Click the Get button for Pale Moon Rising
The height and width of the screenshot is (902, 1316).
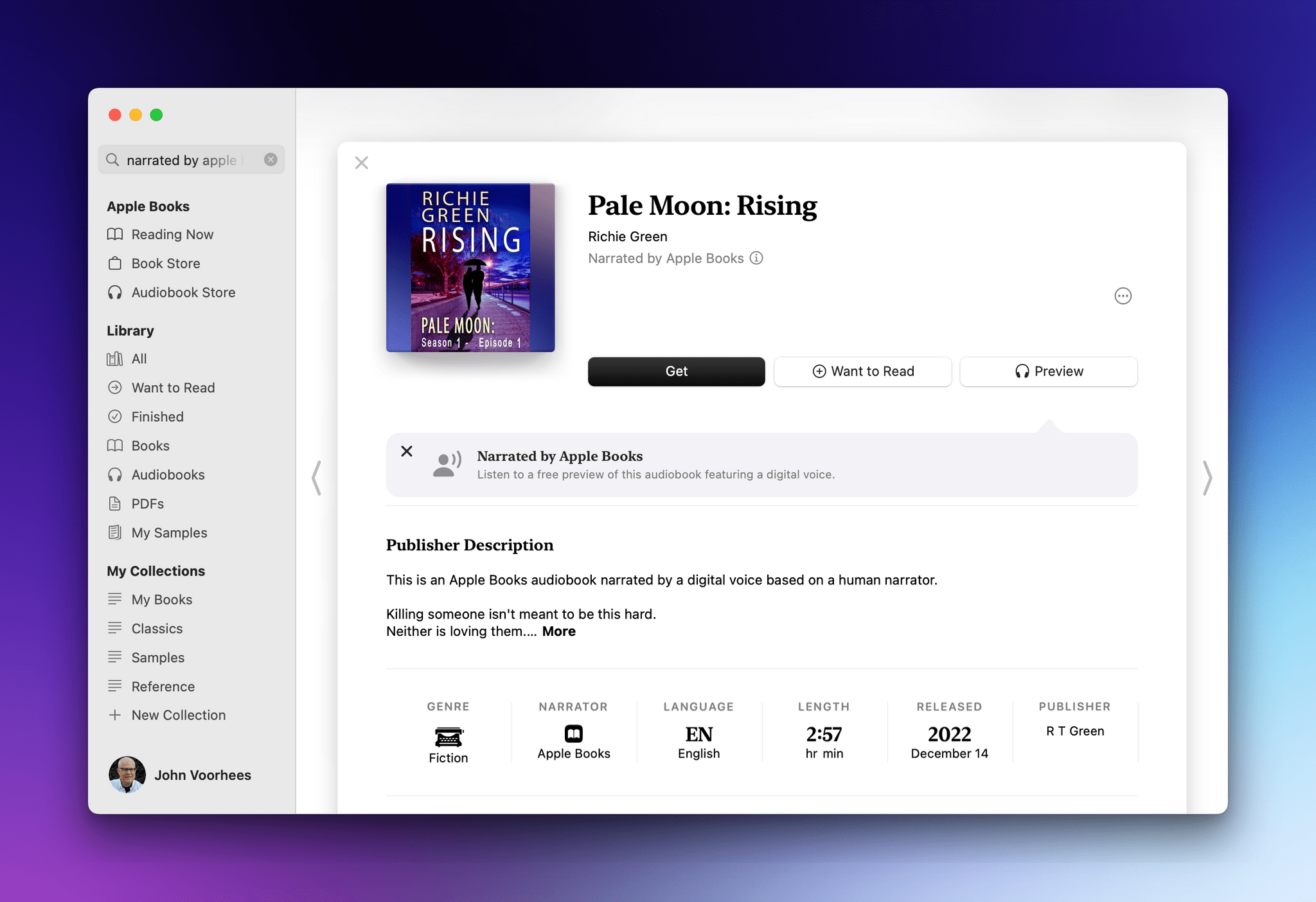coord(676,371)
